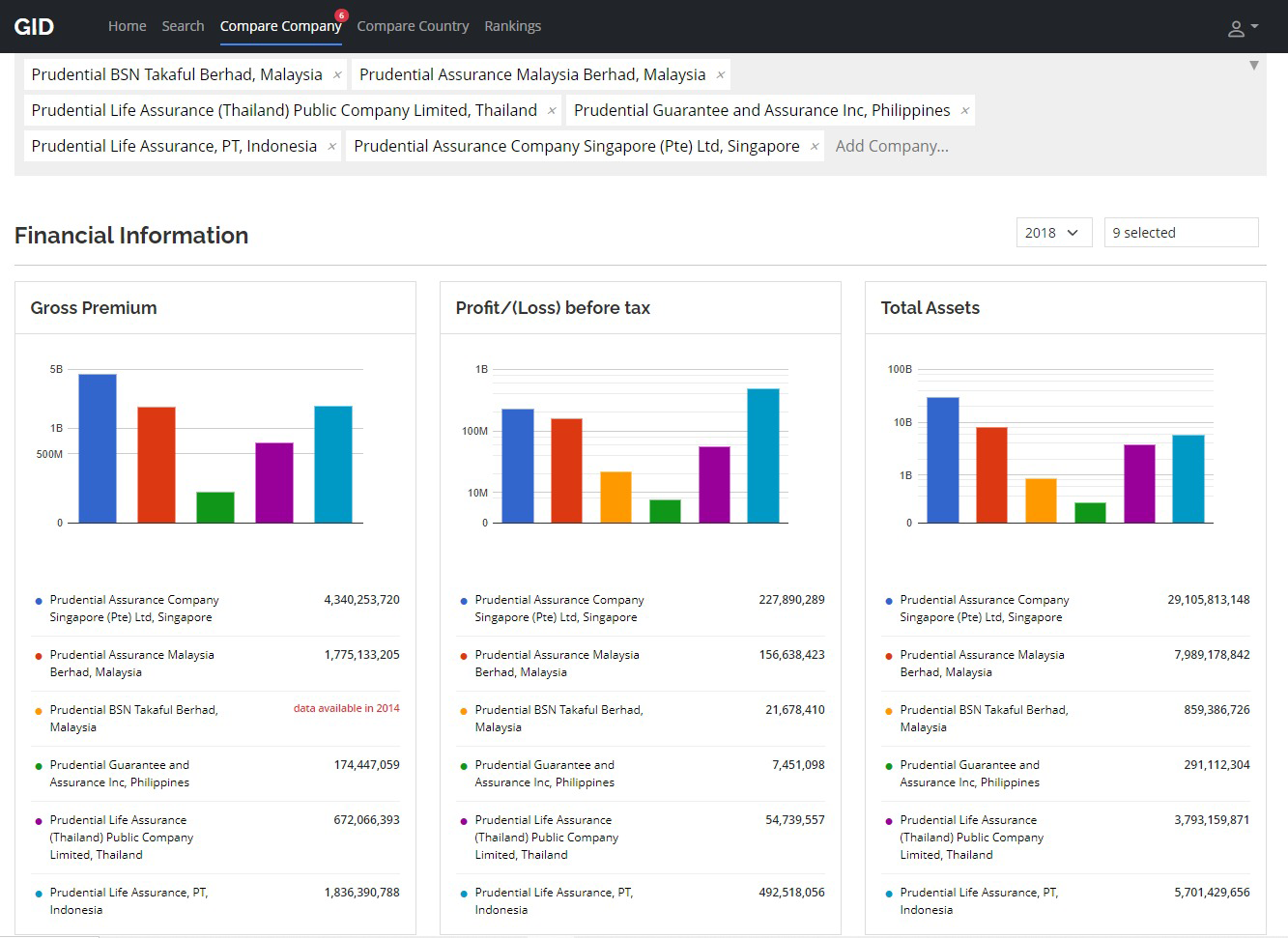Click Total Assets value 7,989,178,842
Screen dimensions: 1288x938
(1212, 655)
